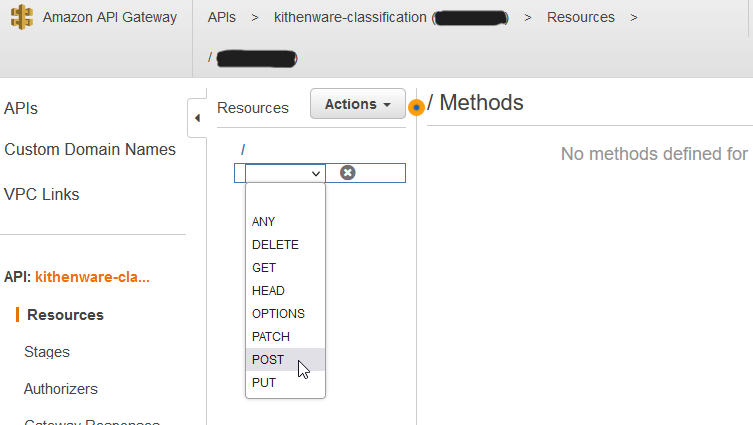Click the Resources panel heading

pyautogui.click(x=253, y=108)
